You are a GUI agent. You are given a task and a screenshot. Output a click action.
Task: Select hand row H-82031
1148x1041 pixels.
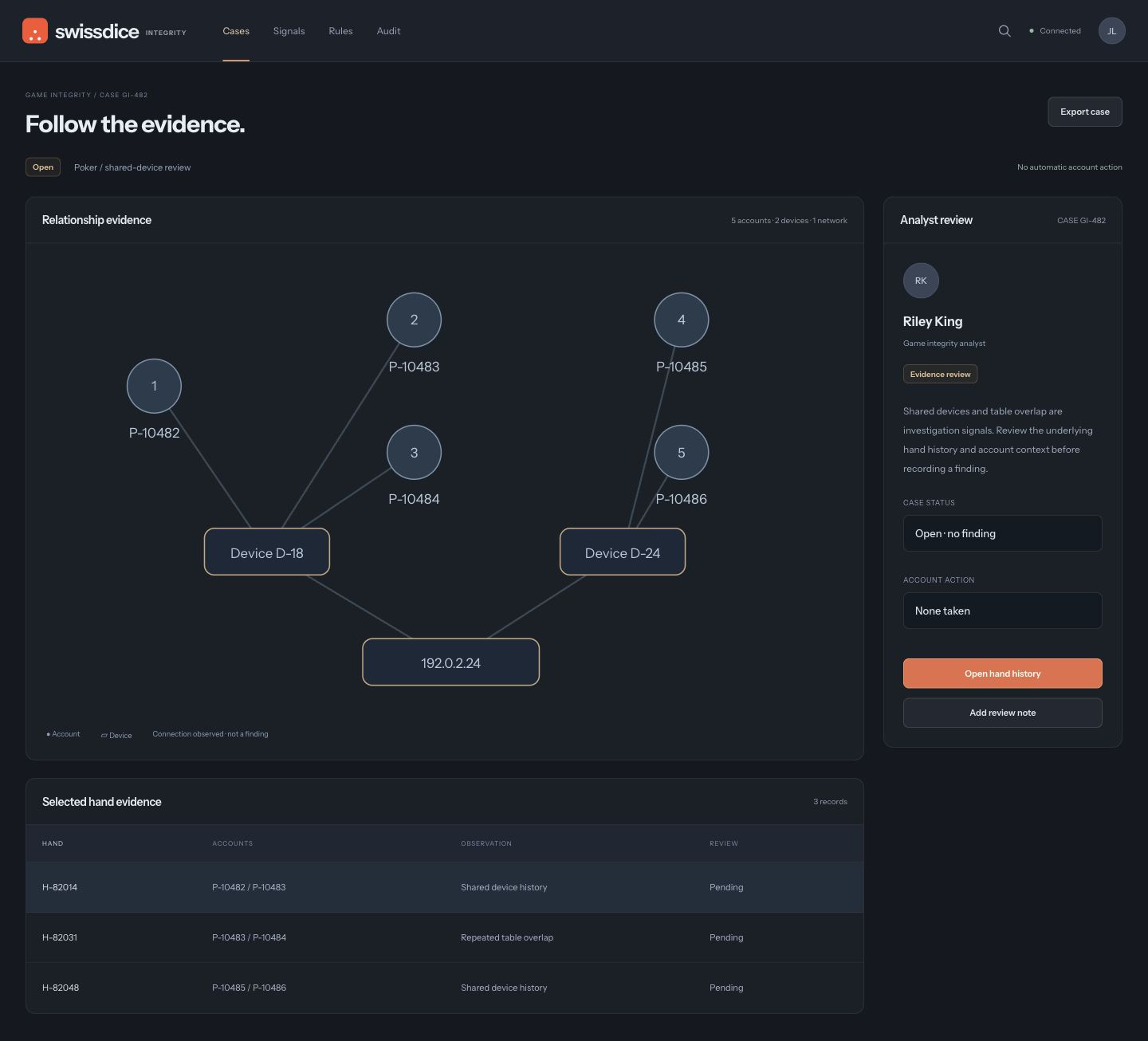(x=445, y=937)
